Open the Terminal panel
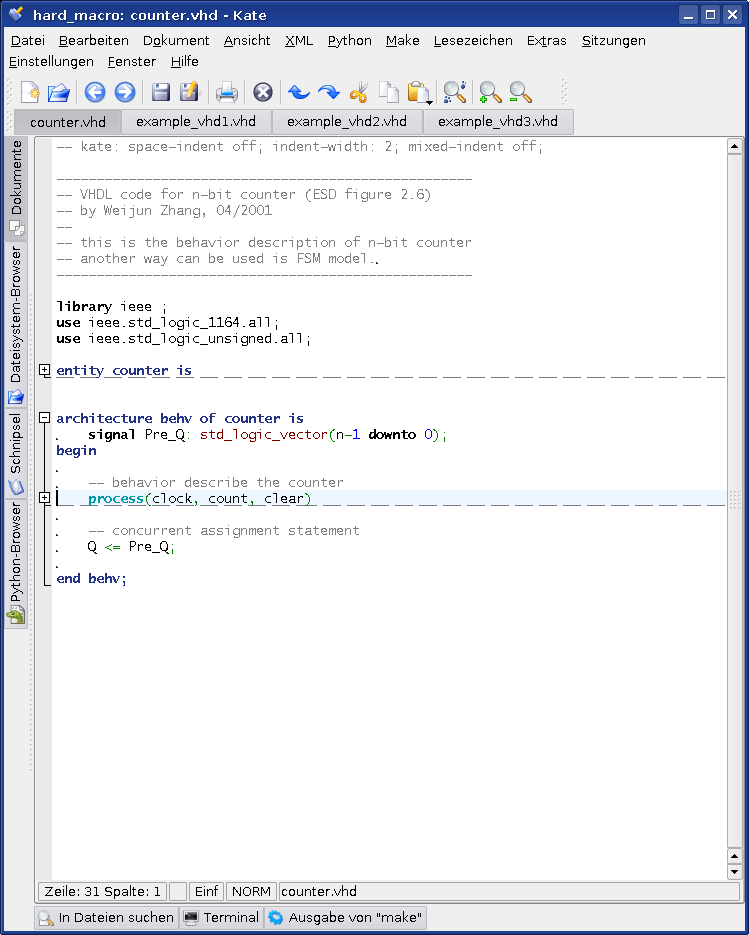Screen dimensions: 749x935 (x=222, y=917)
